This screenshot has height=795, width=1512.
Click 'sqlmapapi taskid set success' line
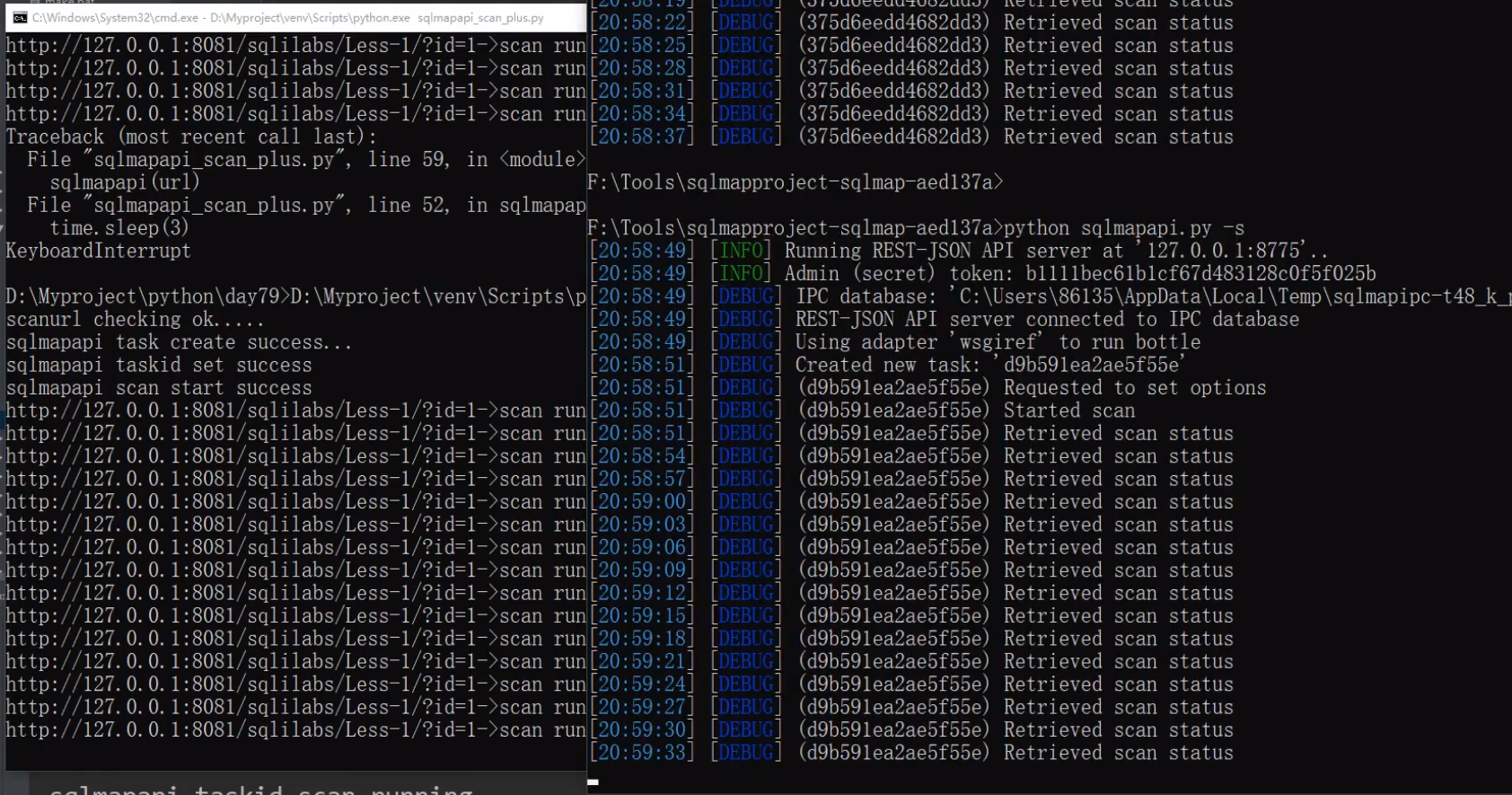click(159, 365)
